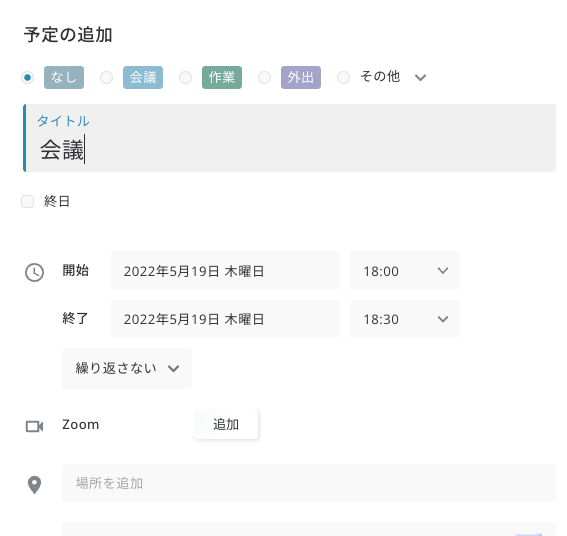Click the Zoom label text
Image resolution: width=567 pixels, height=536 pixels.
click(81, 425)
